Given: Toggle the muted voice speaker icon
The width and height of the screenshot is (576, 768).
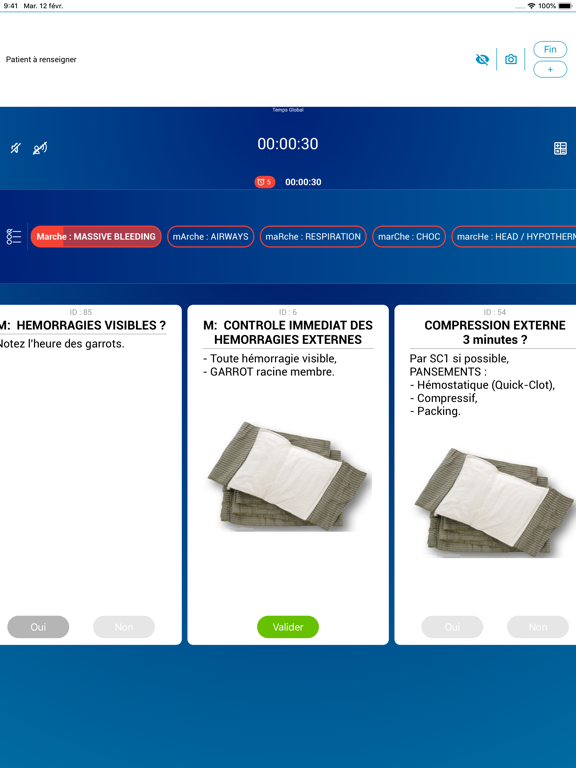Looking at the screenshot, I should [40, 148].
